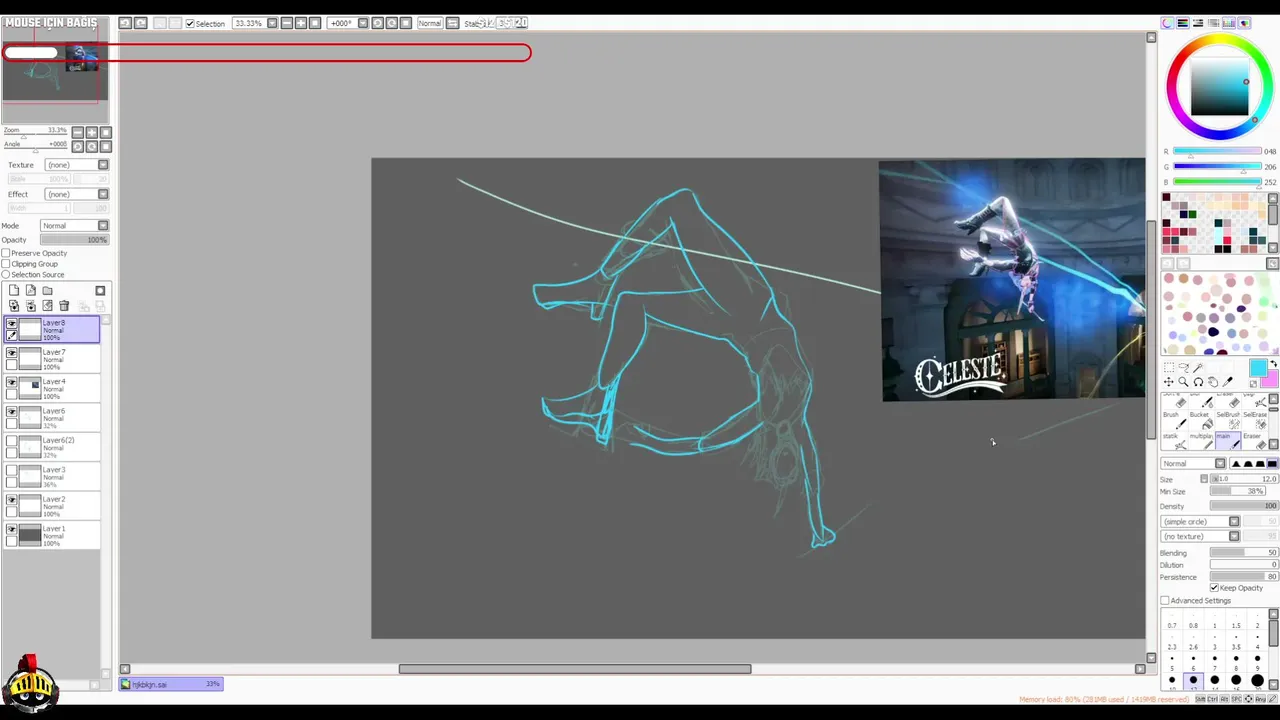Select the Zoom magnifier tool
The height and width of the screenshot is (720, 1280).
pyautogui.click(x=1183, y=382)
